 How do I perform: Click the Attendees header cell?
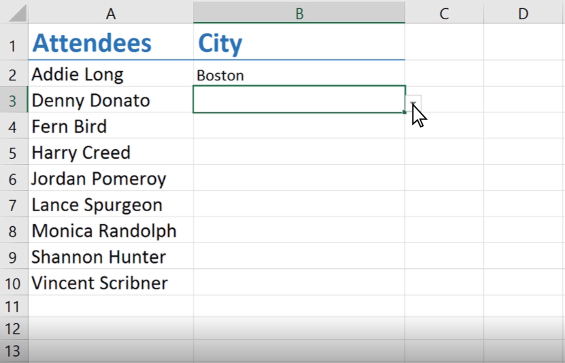[111, 42]
